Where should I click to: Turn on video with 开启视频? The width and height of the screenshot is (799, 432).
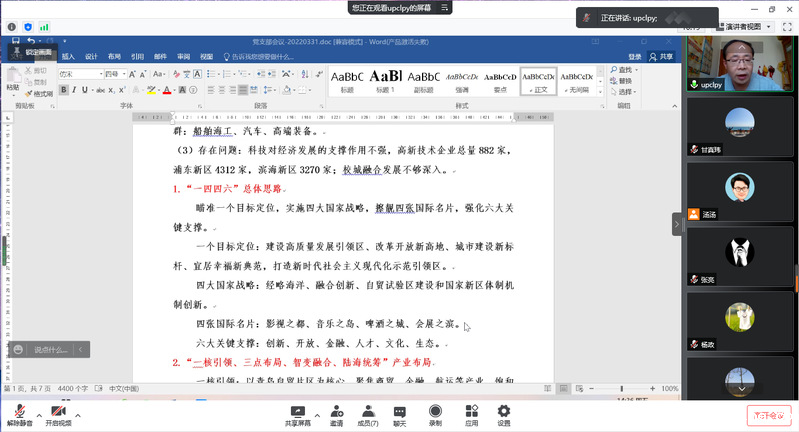[x=59, y=415]
